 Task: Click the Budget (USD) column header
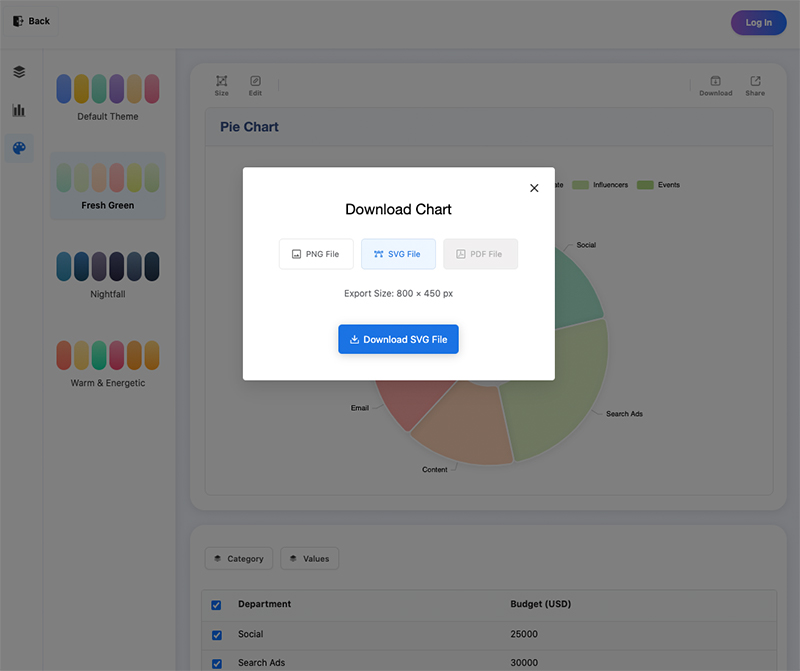point(540,604)
